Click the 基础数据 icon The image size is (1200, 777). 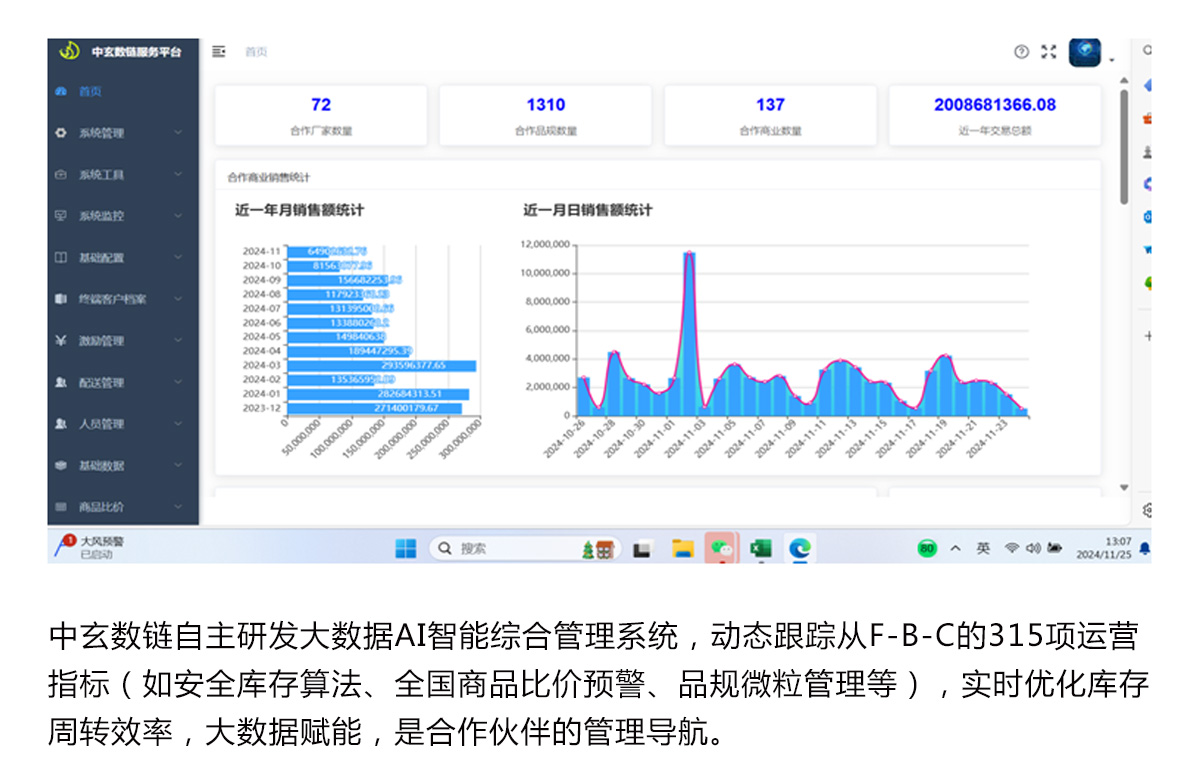pos(61,466)
